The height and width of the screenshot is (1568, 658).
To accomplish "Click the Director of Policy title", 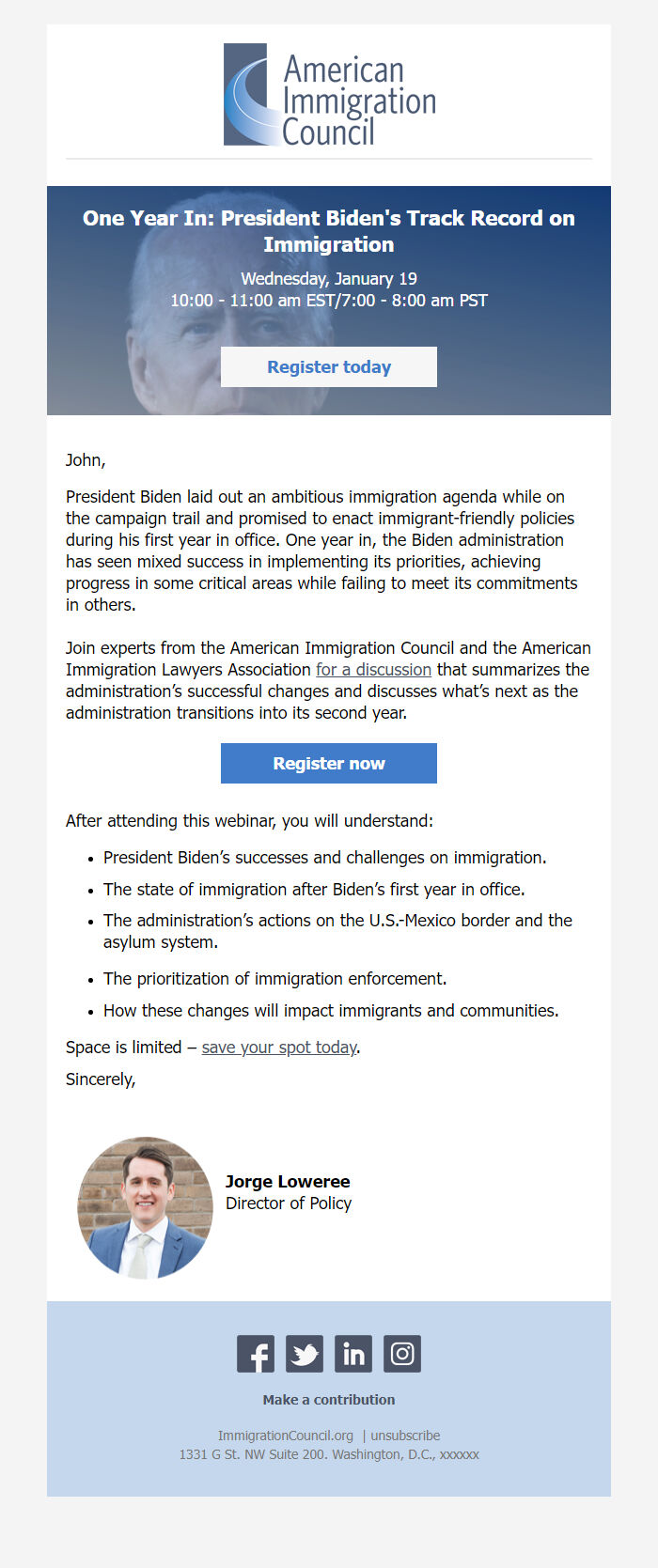I will pyautogui.click(x=289, y=1203).
